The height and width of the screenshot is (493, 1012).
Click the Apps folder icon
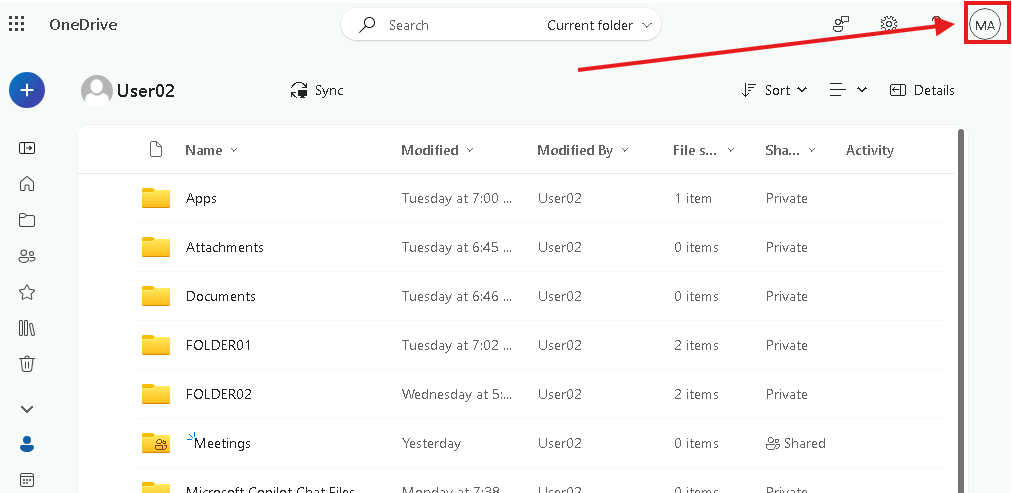(156, 197)
